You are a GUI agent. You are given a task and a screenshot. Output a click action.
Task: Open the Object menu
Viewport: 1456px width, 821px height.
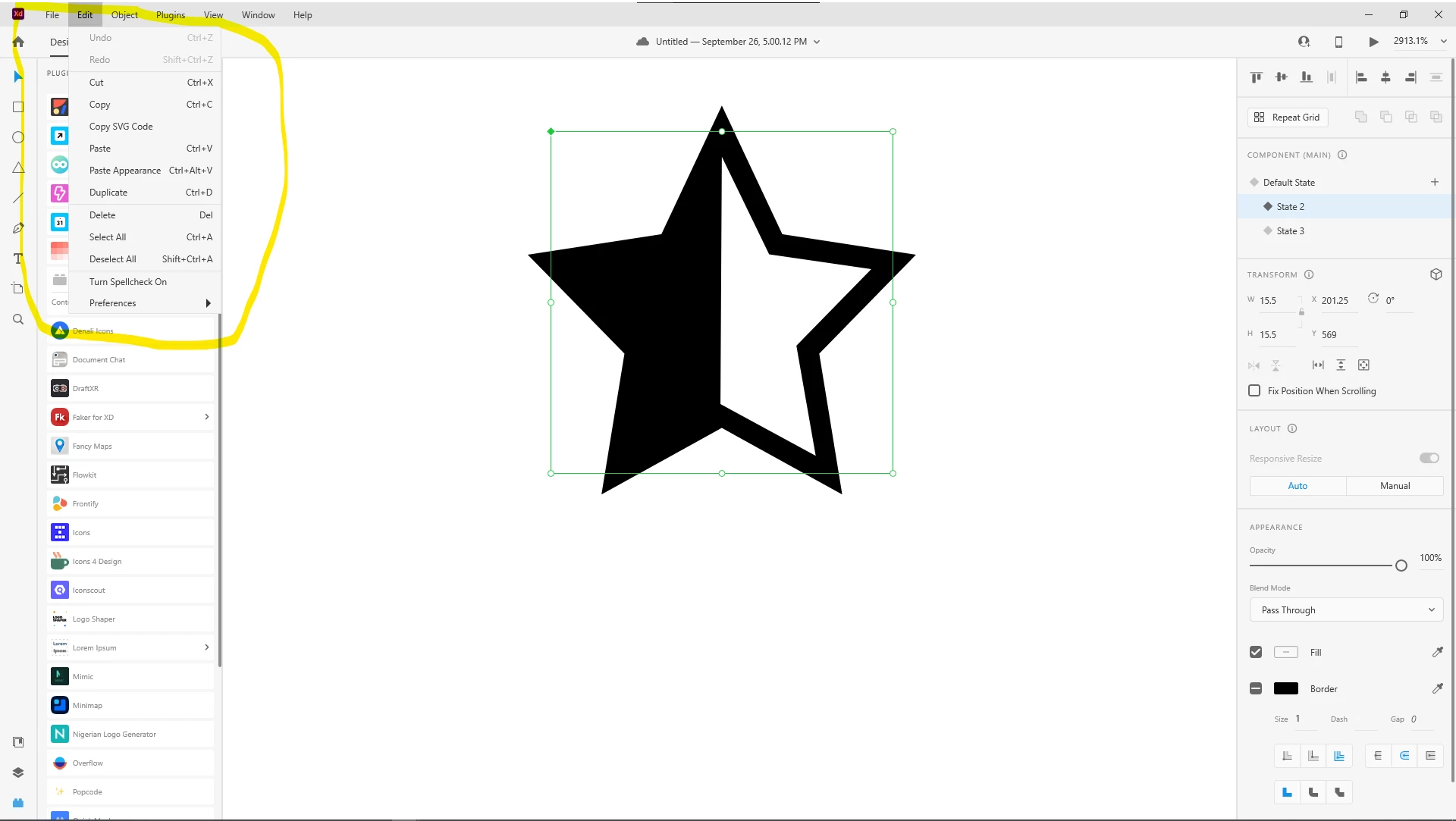click(124, 14)
